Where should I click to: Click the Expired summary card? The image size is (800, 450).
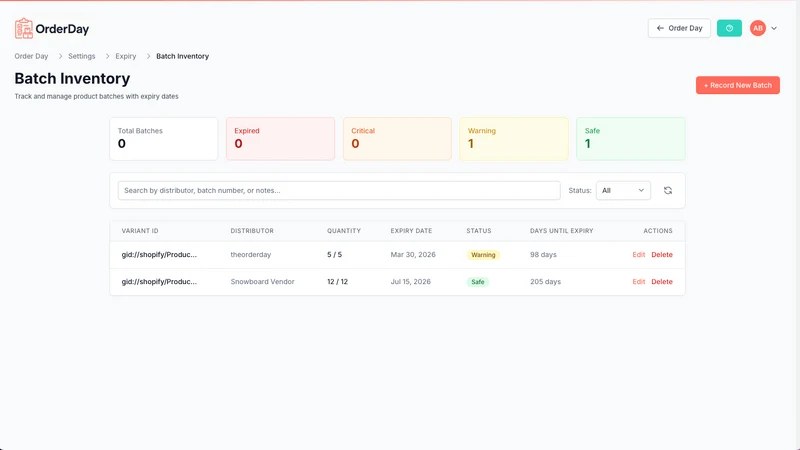click(281, 139)
